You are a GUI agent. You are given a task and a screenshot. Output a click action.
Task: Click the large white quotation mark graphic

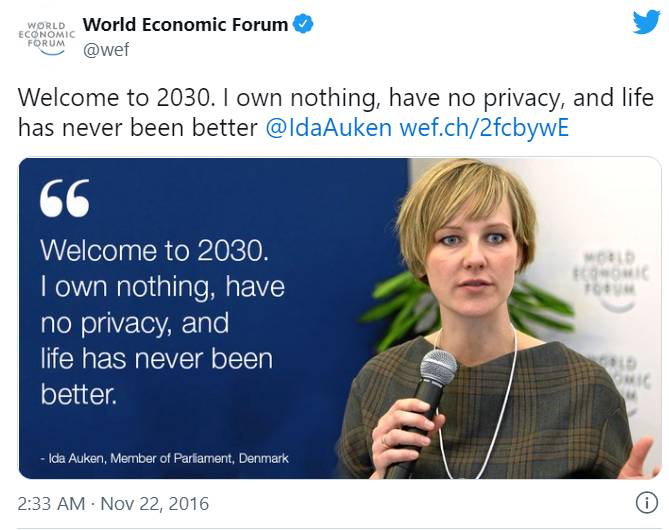65,199
